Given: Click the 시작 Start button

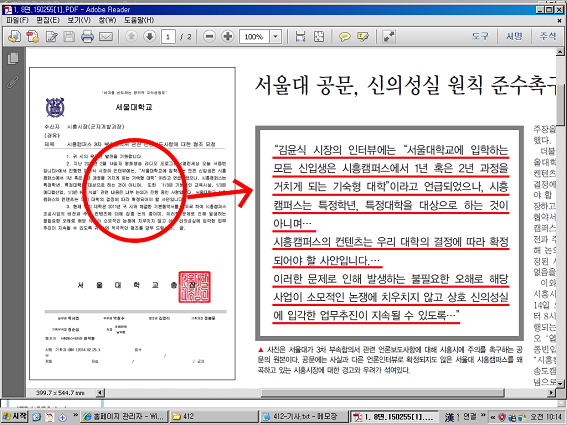Looking at the screenshot, I should (x=15, y=417).
